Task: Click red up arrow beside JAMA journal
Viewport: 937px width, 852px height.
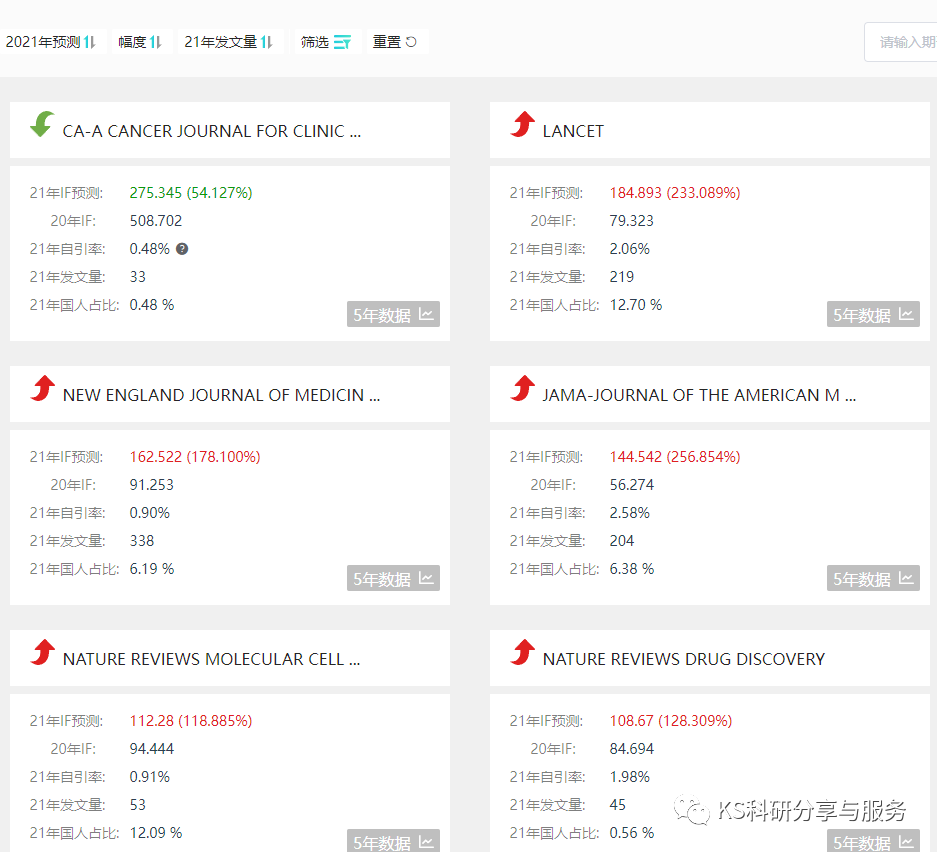Action: tap(523, 388)
